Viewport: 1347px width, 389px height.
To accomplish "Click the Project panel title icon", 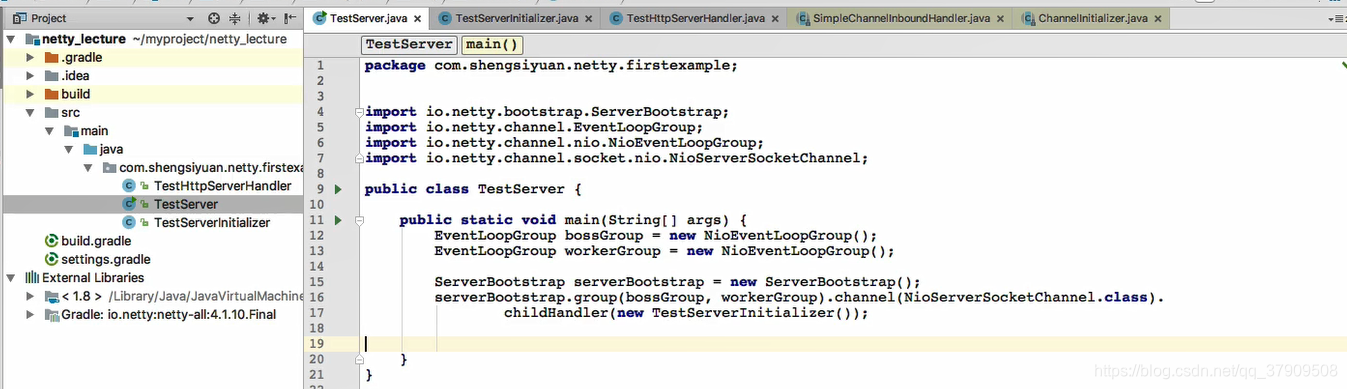I will 19,18.
